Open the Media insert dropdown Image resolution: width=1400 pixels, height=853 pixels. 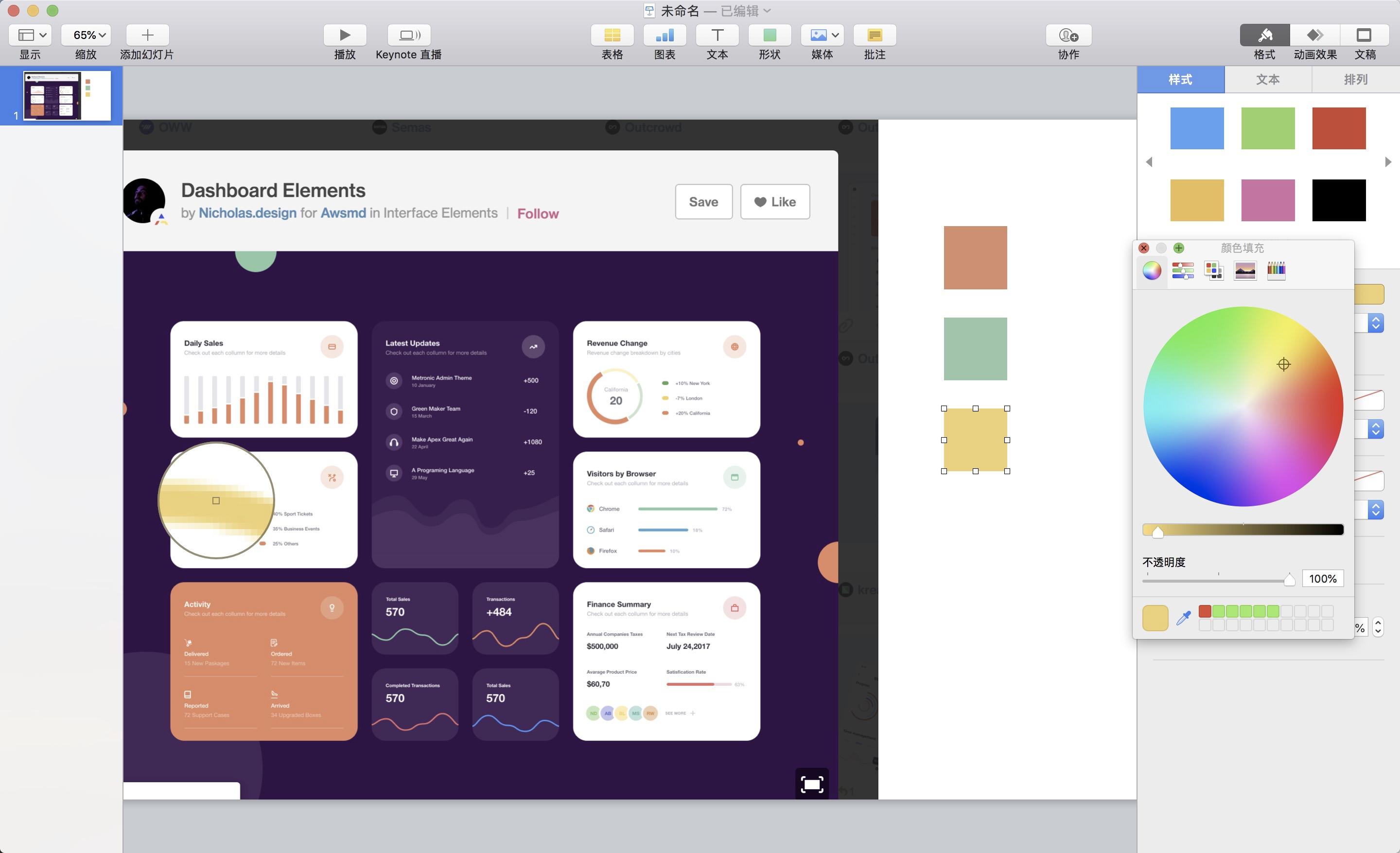pos(822,35)
